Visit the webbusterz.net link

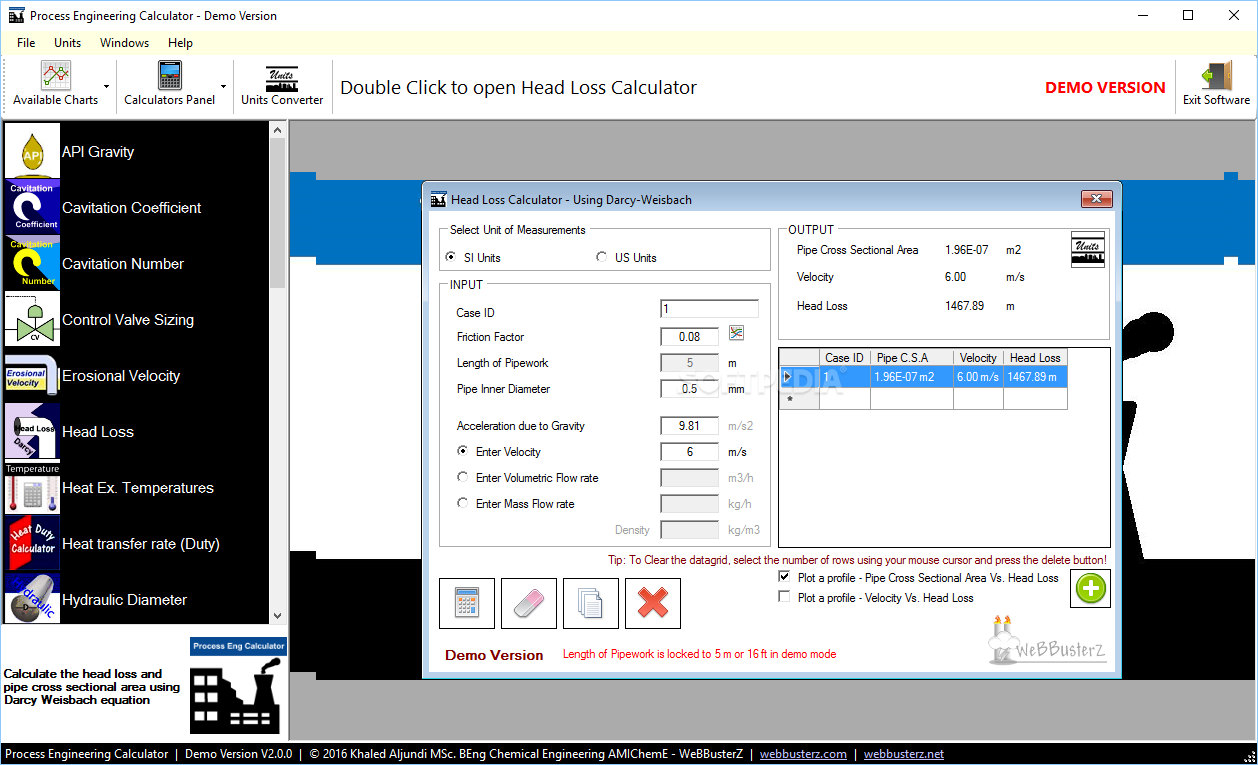[x=904, y=754]
